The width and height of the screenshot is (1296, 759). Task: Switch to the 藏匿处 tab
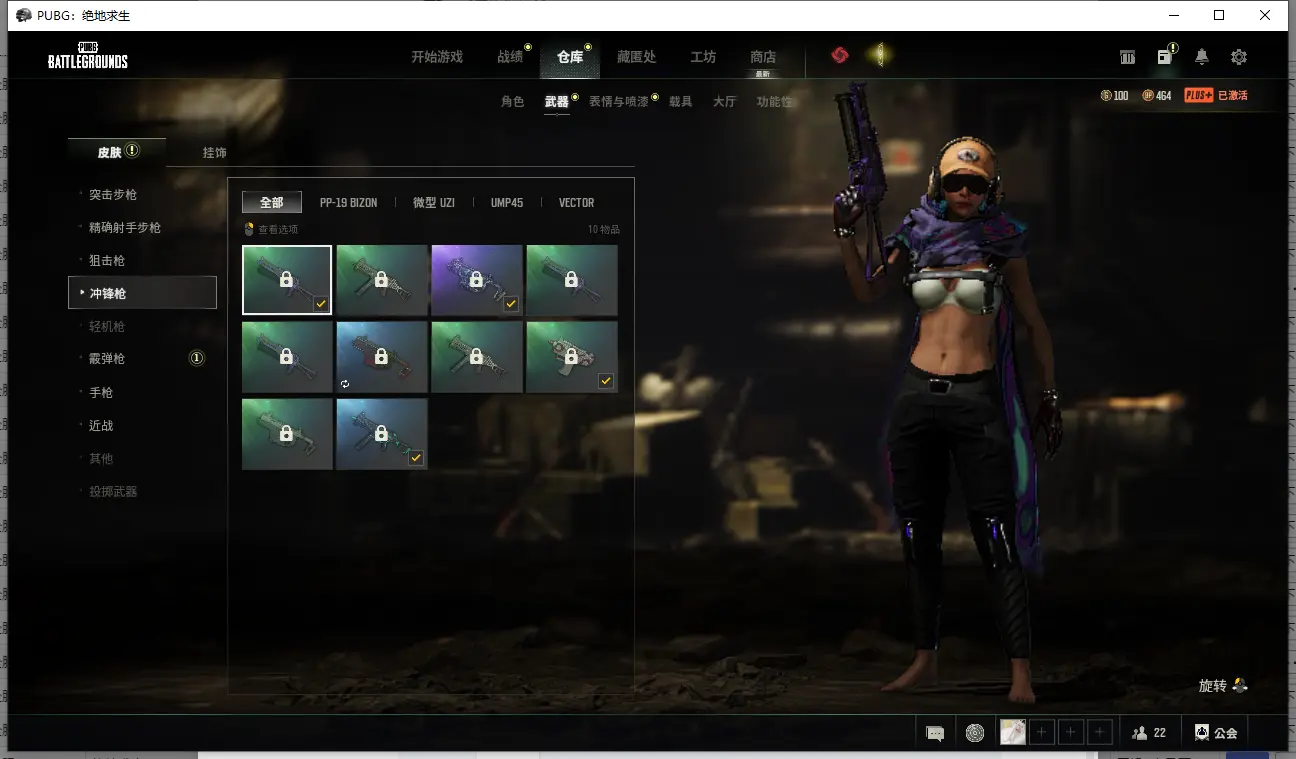tap(636, 57)
